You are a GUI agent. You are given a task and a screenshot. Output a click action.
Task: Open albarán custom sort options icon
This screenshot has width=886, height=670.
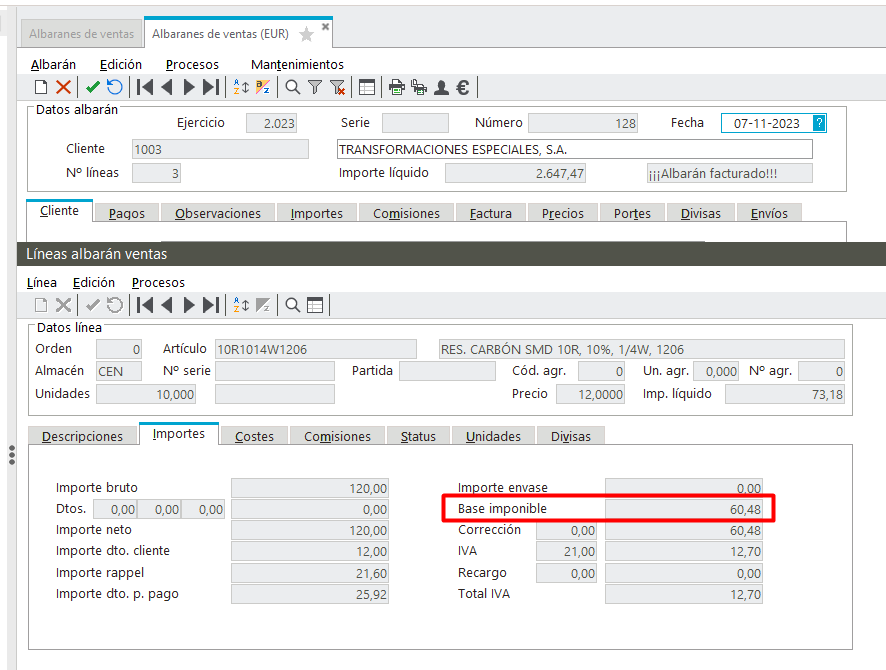(263, 87)
